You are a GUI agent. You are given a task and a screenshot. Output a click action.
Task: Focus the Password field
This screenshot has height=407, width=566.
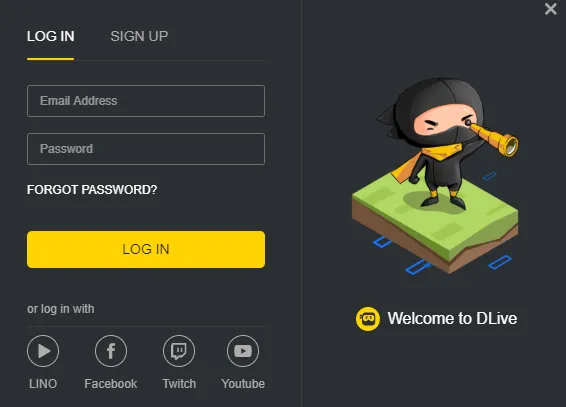pyautogui.click(x=146, y=149)
